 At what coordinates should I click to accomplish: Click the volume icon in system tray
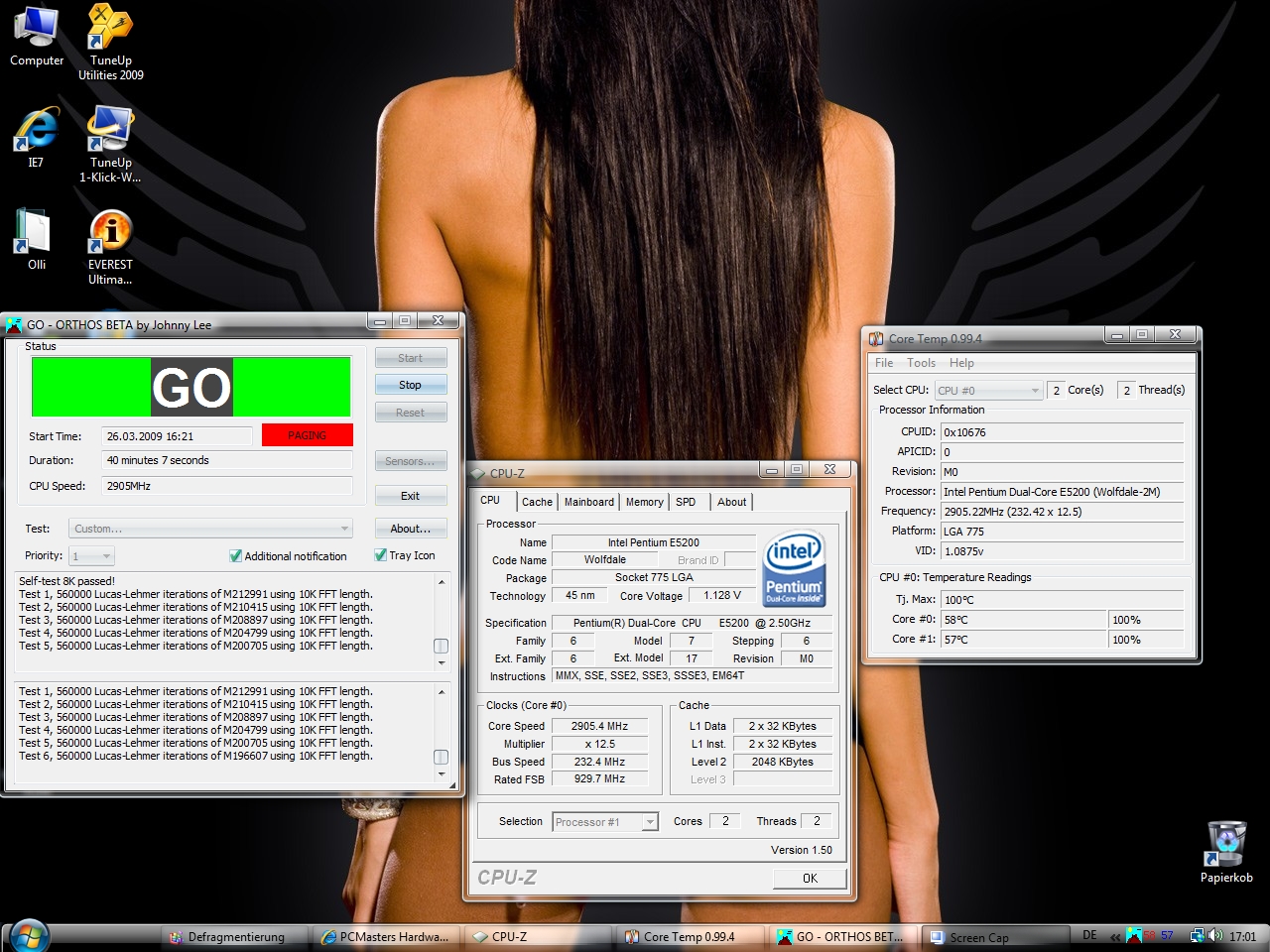(1215, 935)
